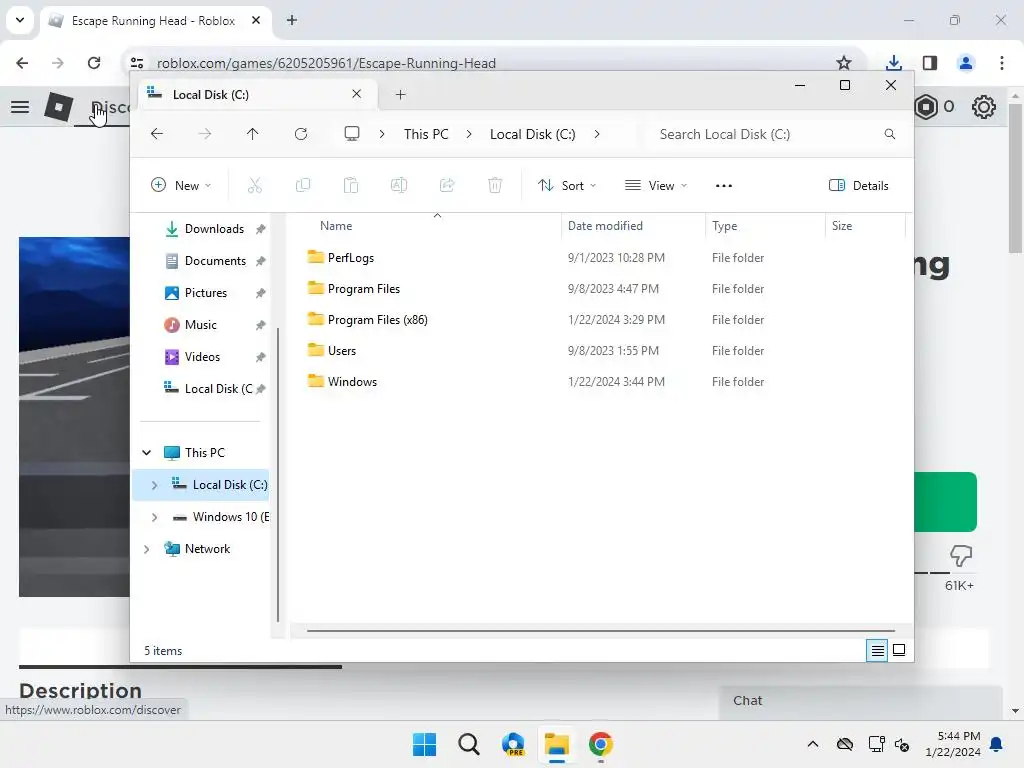Image resolution: width=1024 pixels, height=768 pixels.
Task: Toggle the Chrome side panel icon
Action: [x=930, y=63]
